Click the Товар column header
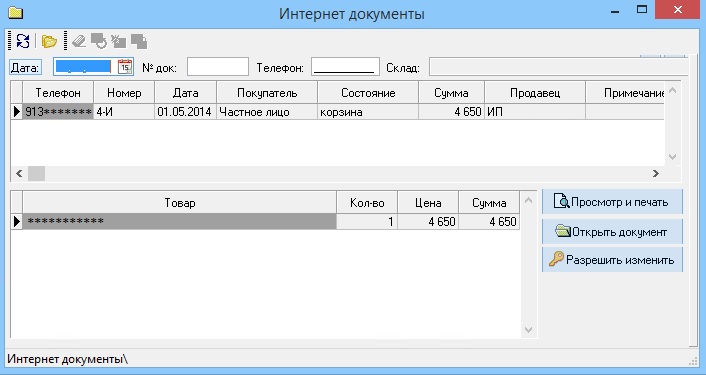The height and width of the screenshot is (375, 706). click(x=180, y=203)
